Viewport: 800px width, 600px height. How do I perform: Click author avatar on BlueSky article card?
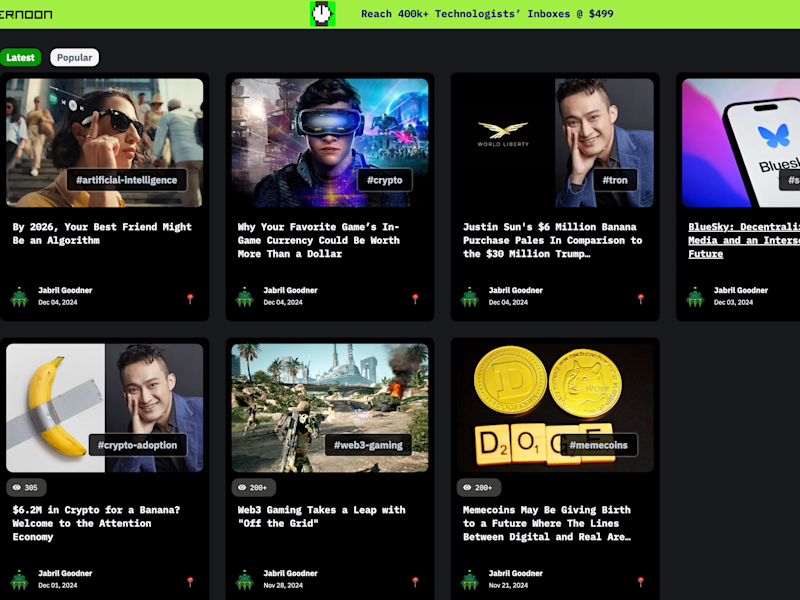tap(695, 297)
